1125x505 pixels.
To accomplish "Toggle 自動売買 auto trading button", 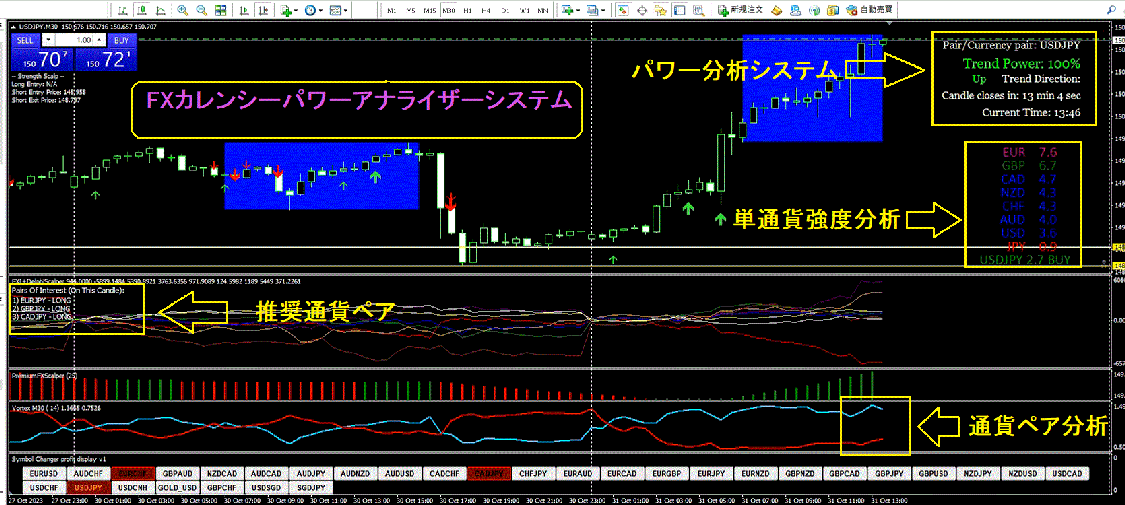I will (870, 10).
